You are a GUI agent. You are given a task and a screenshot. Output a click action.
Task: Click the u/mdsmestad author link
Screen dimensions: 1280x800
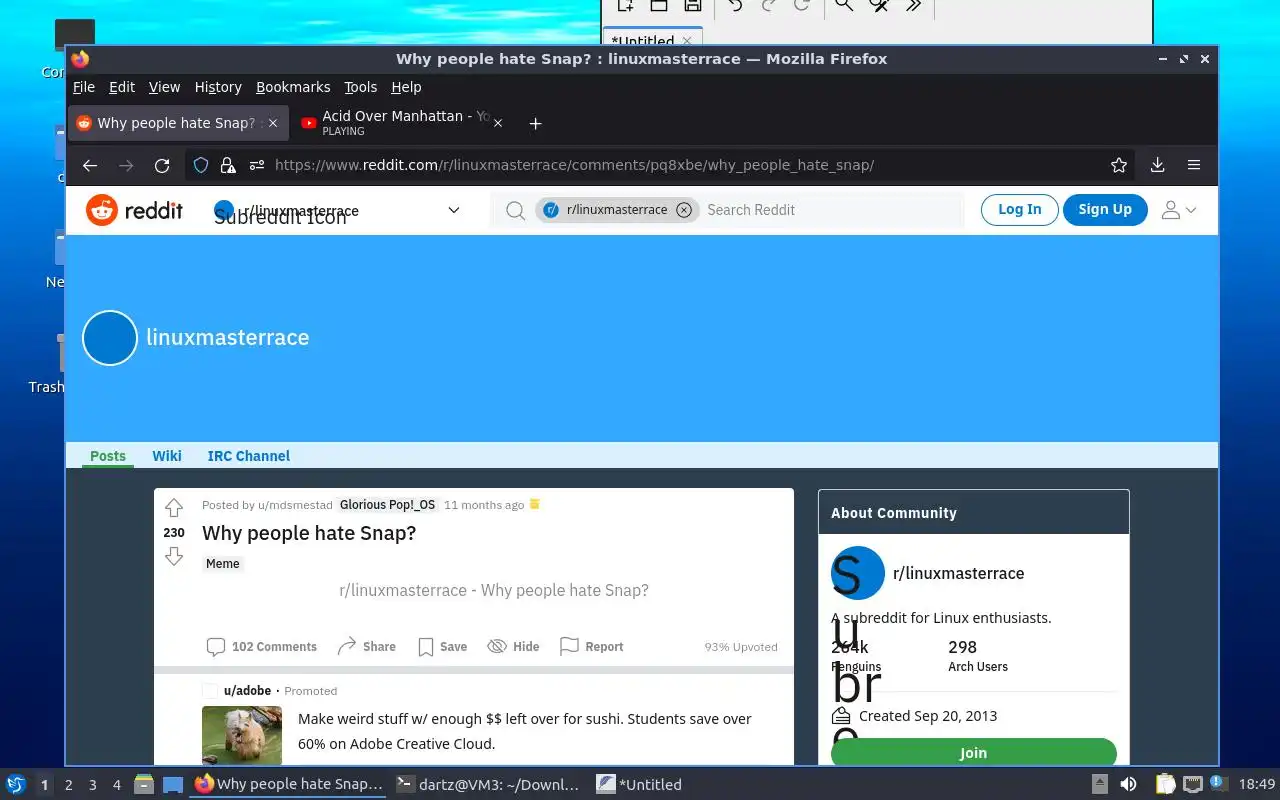click(x=295, y=505)
